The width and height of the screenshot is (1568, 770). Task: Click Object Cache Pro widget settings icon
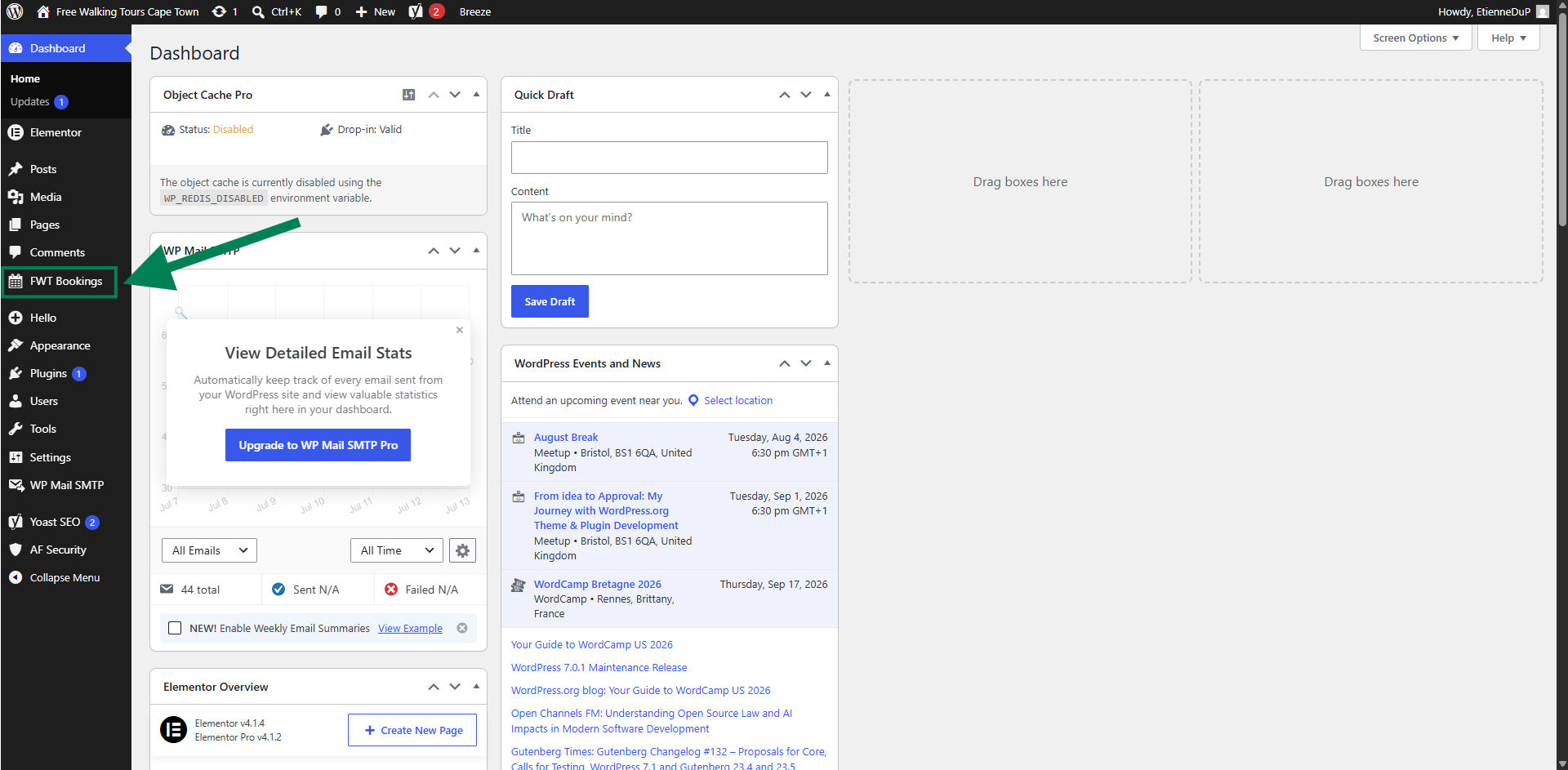point(408,95)
